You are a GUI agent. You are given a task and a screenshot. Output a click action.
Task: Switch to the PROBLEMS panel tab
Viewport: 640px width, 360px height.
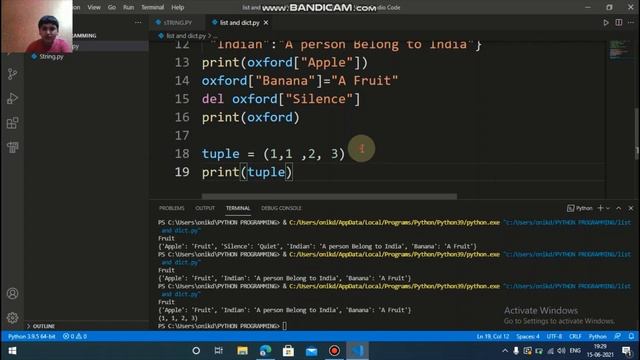pyautogui.click(x=172, y=208)
